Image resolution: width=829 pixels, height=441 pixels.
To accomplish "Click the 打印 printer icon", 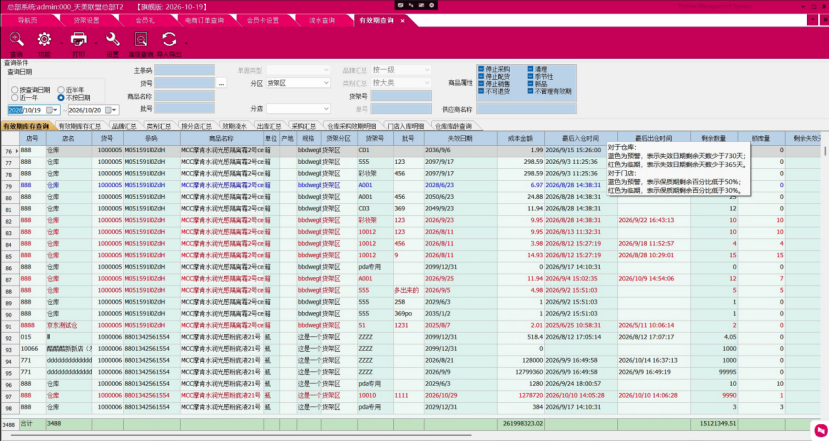I will coord(79,40).
